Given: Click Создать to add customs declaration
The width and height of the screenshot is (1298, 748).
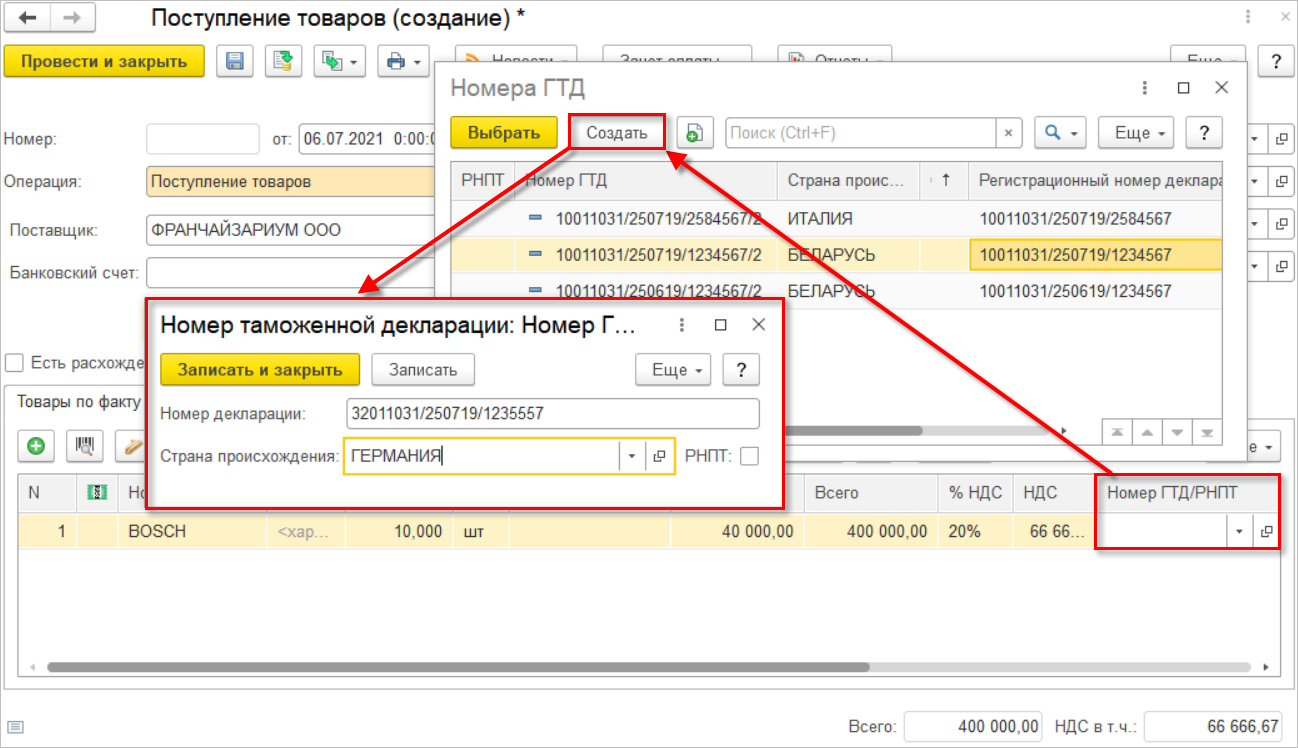Looking at the screenshot, I should click(617, 132).
